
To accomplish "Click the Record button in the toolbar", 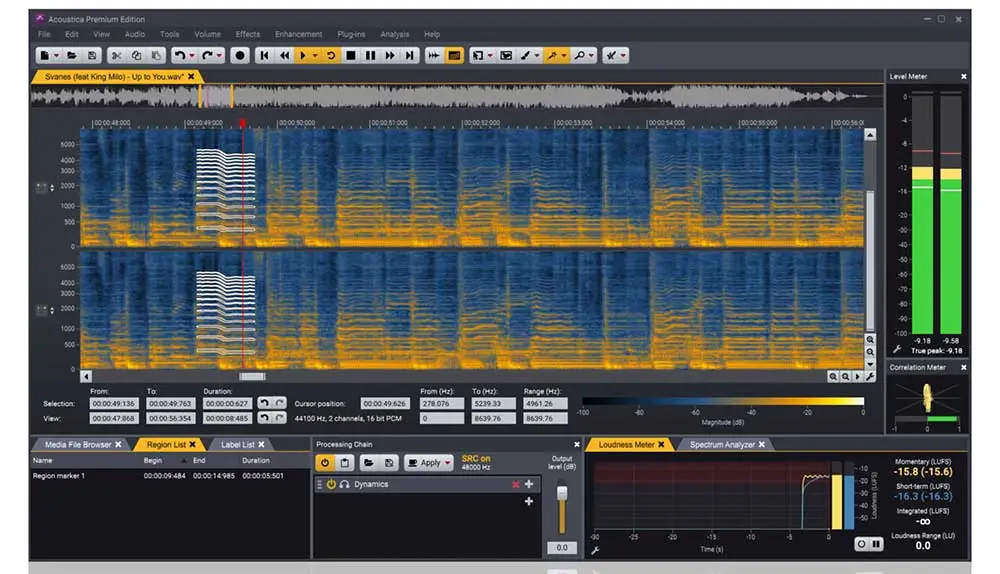I will coord(240,56).
